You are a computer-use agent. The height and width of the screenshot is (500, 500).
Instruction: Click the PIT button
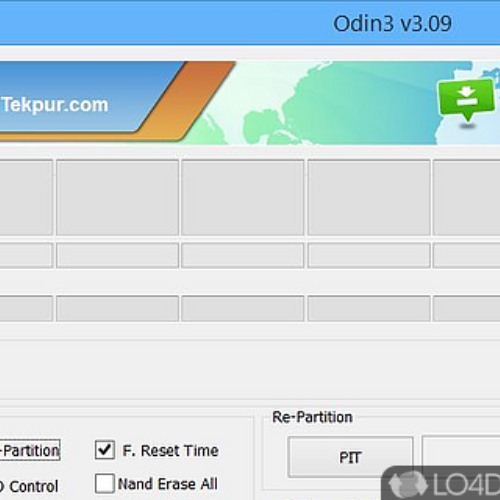click(350, 457)
